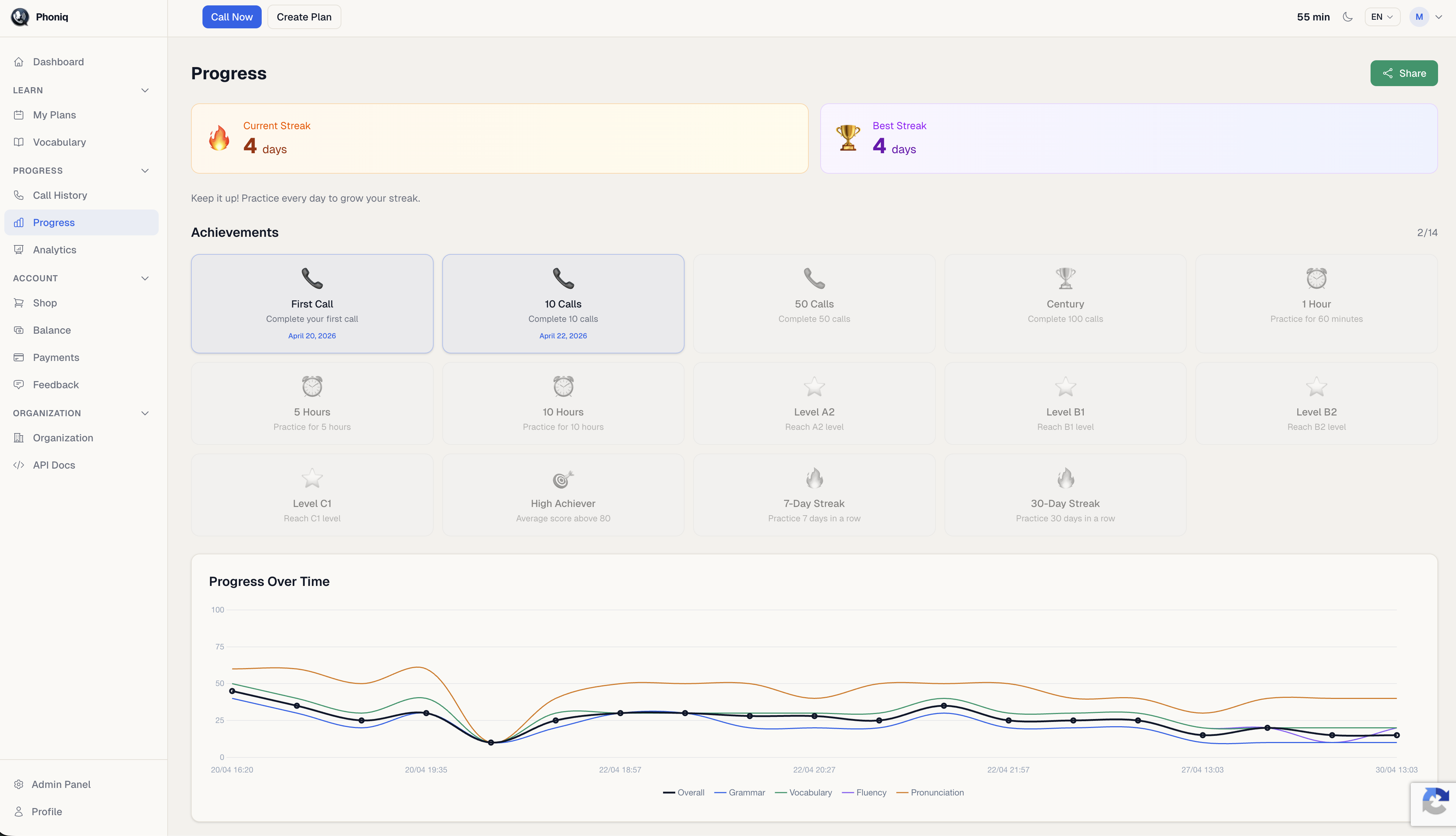The width and height of the screenshot is (1456, 836).
Task: Open the user menu chevron
Action: 1439,17
